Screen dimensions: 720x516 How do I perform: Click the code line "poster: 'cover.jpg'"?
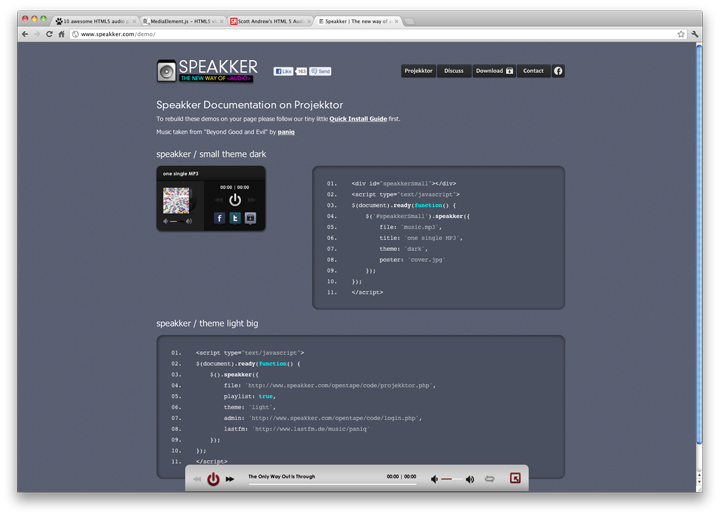412,260
